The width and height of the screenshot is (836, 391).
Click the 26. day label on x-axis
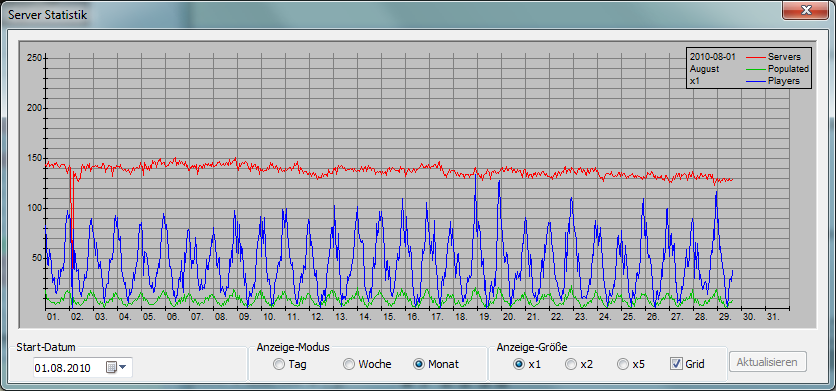coord(653,317)
